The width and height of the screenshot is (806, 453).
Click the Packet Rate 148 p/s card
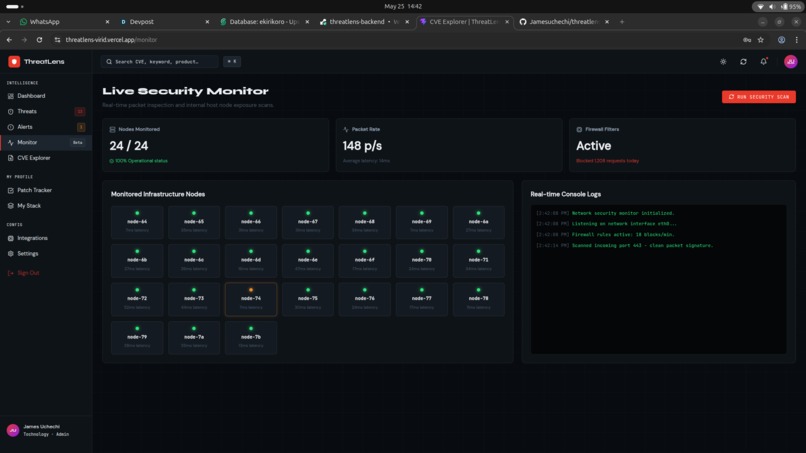449,145
